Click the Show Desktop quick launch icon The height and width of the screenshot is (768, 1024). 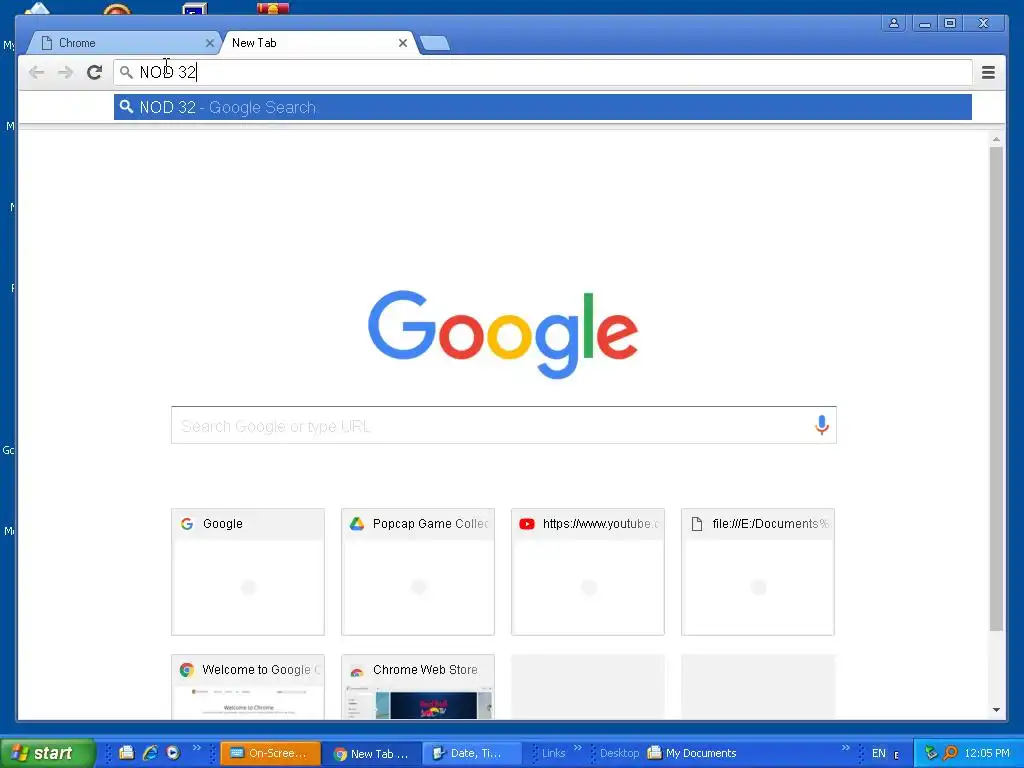click(x=127, y=753)
